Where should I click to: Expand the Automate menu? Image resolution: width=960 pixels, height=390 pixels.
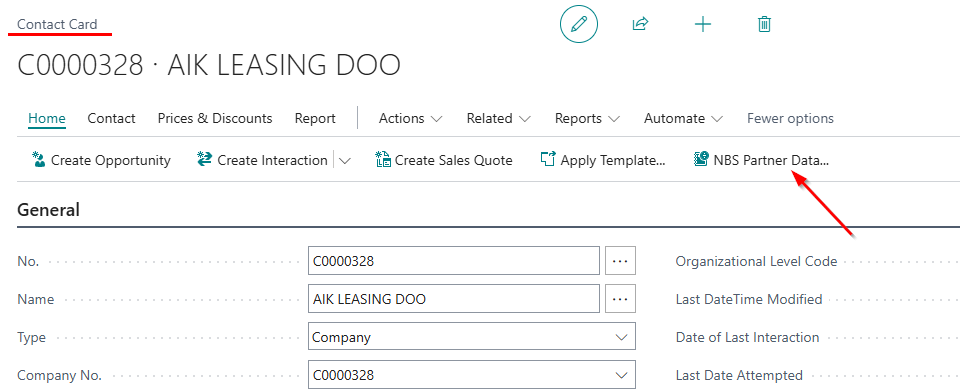[684, 118]
